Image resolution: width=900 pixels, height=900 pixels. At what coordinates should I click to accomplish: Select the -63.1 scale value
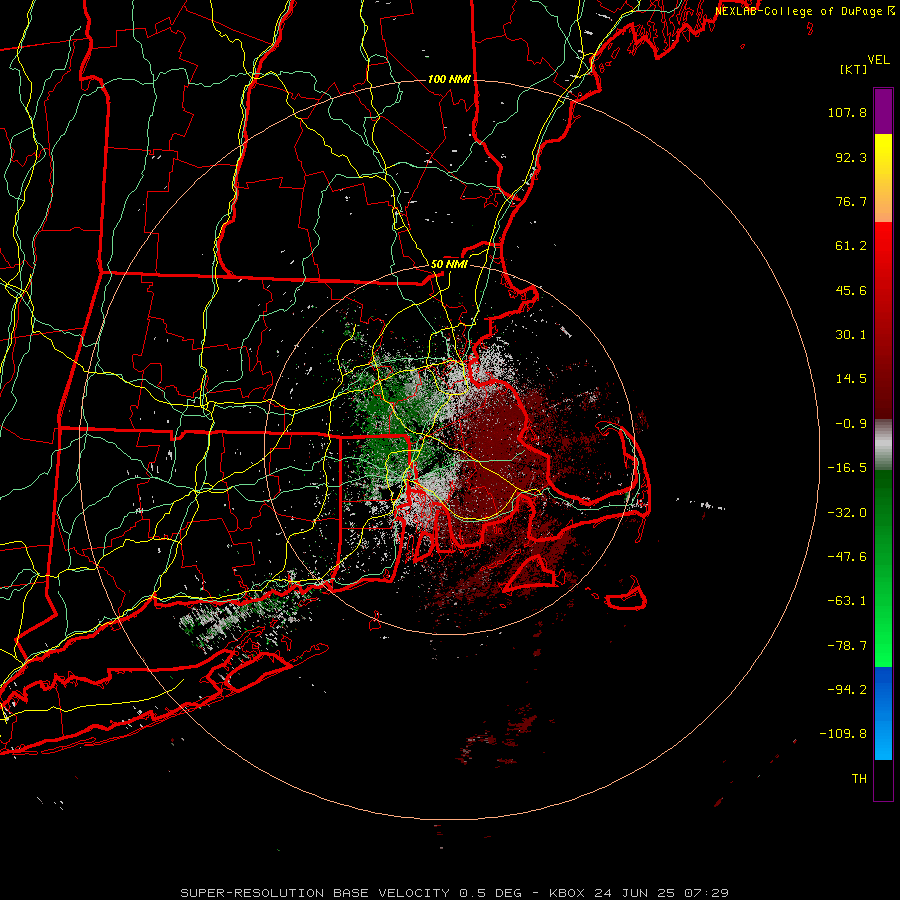[x=847, y=601]
